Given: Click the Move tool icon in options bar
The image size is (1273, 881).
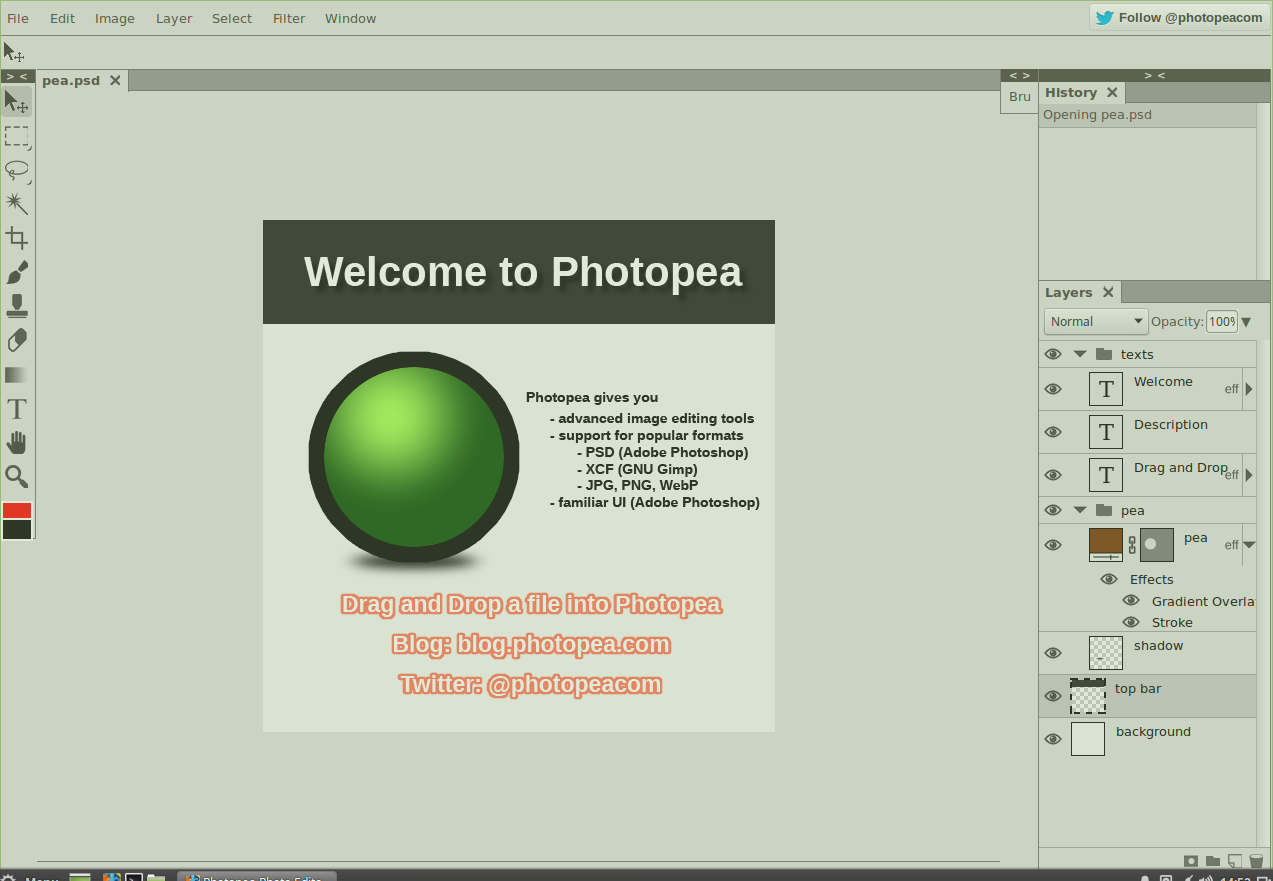Looking at the screenshot, I should tap(14, 52).
